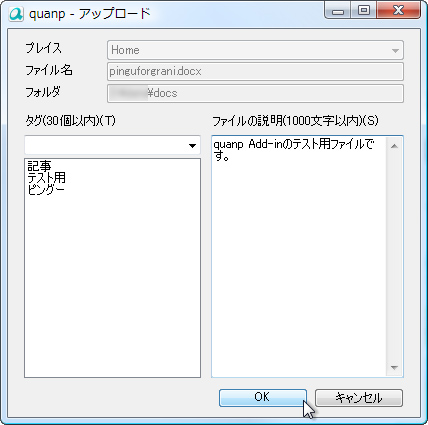Click the description scrollbar up arrow
Viewport: 428px width, 425px height.
point(394,146)
